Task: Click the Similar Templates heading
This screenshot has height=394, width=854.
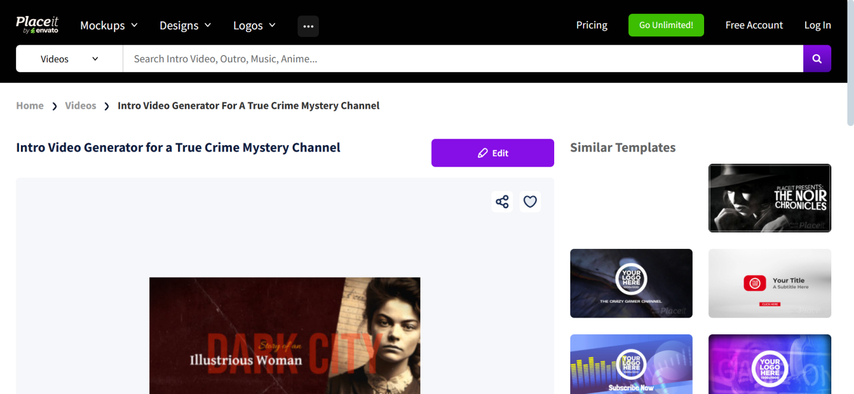Action: pyautogui.click(x=623, y=148)
